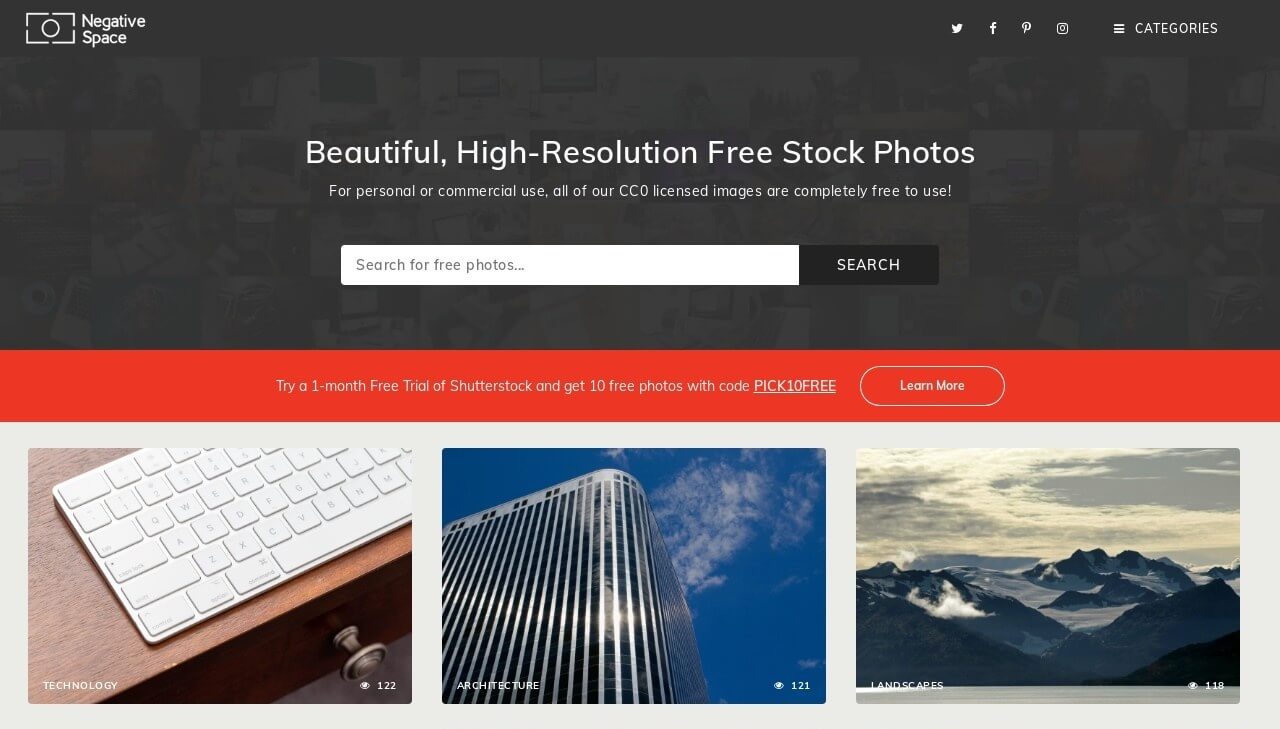The width and height of the screenshot is (1280, 729).
Task: Click the SEARCH button
Action: (869, 265)
